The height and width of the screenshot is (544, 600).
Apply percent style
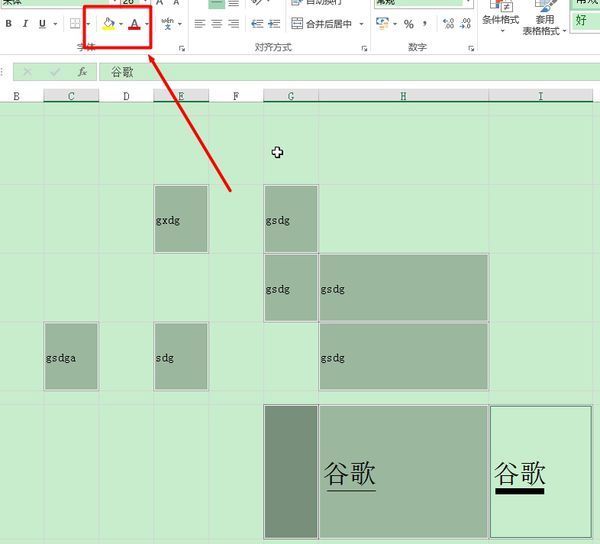pyautogui.click(x=409, y=24)
